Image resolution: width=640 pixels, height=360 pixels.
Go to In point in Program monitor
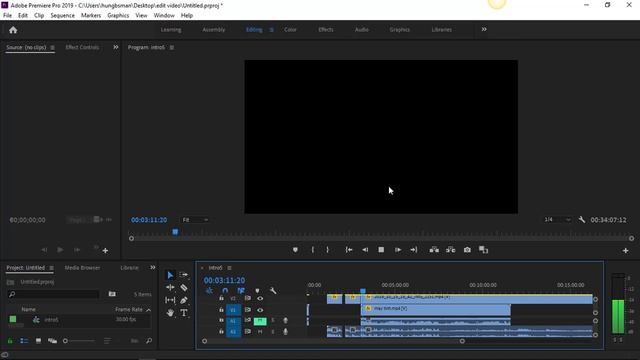pyautogui.click(x=349, y=250)
